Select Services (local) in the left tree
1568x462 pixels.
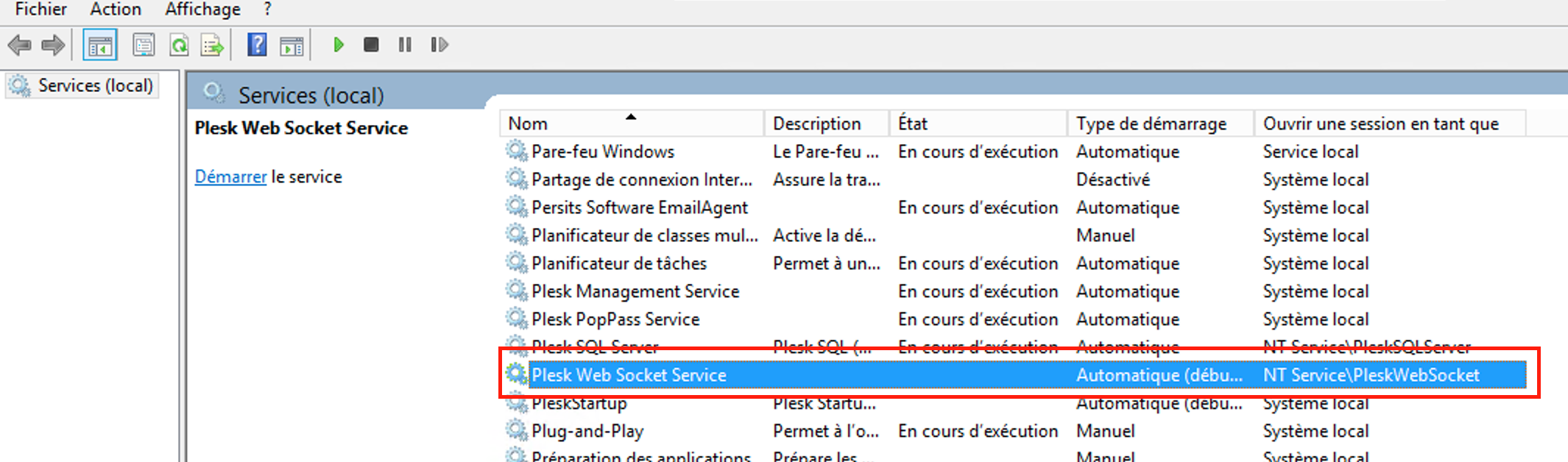(95, 86)
